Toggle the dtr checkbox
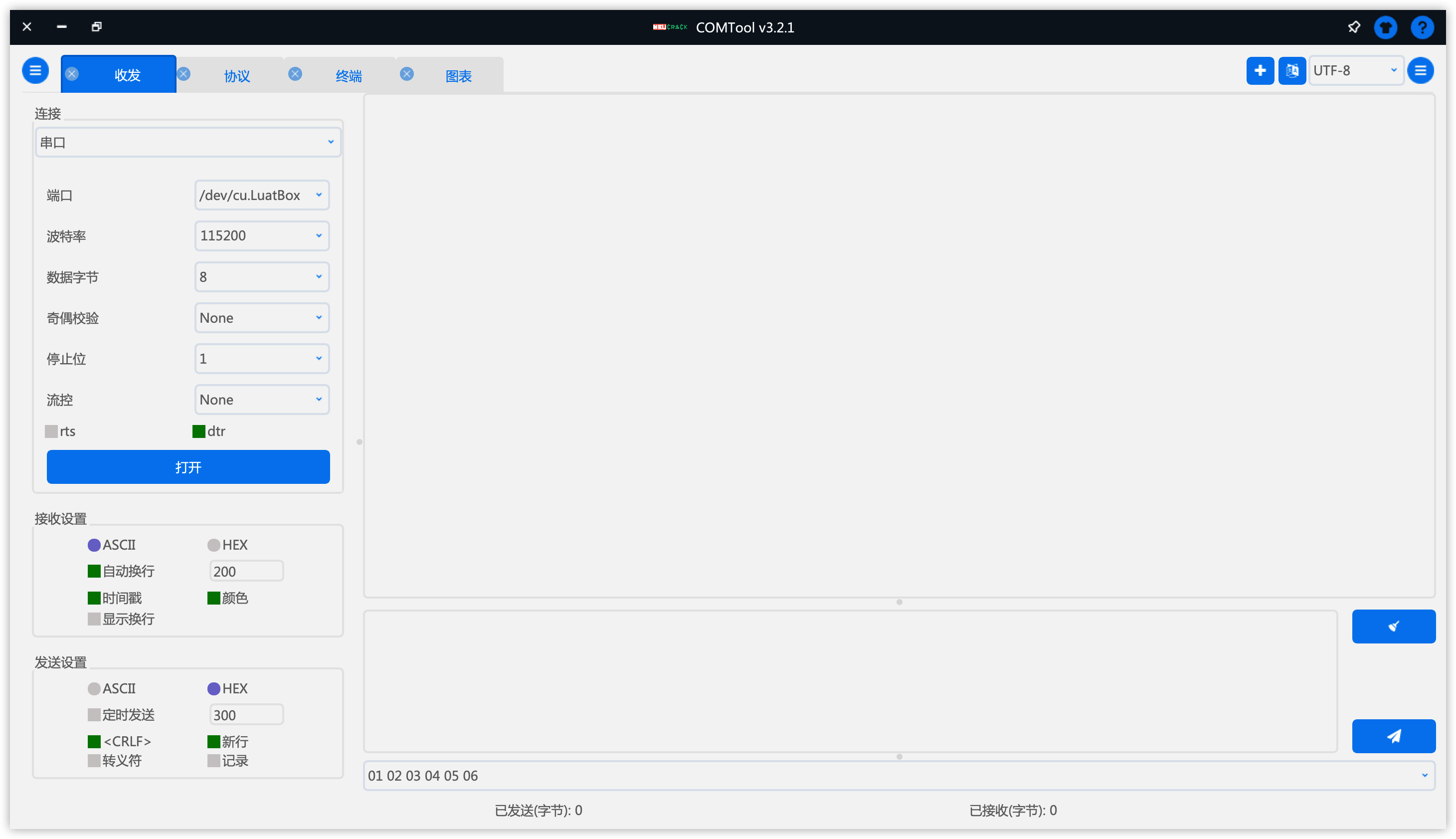1456x839 pixels. point(198,431)
